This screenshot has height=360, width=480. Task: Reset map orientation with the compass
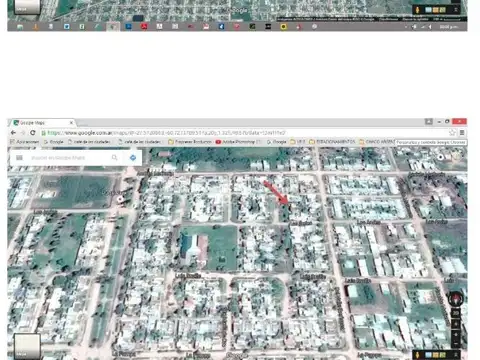pos(455,298)
